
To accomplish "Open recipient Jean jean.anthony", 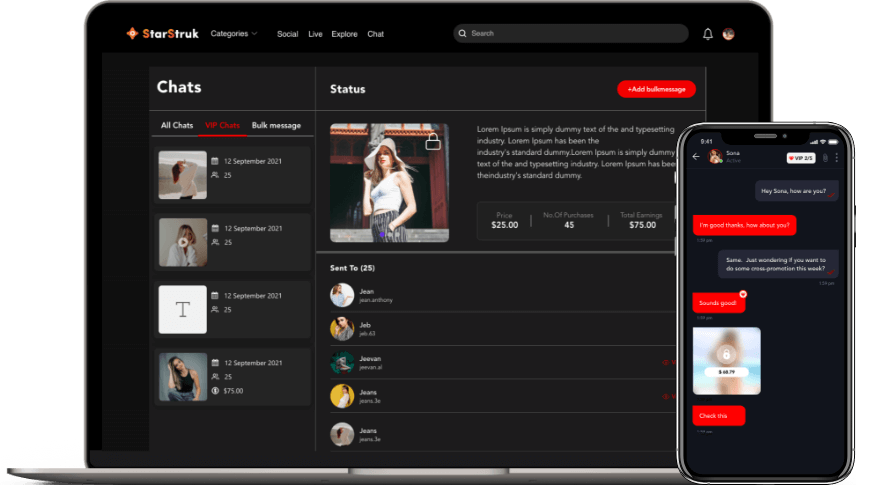I will coord(502,295).
